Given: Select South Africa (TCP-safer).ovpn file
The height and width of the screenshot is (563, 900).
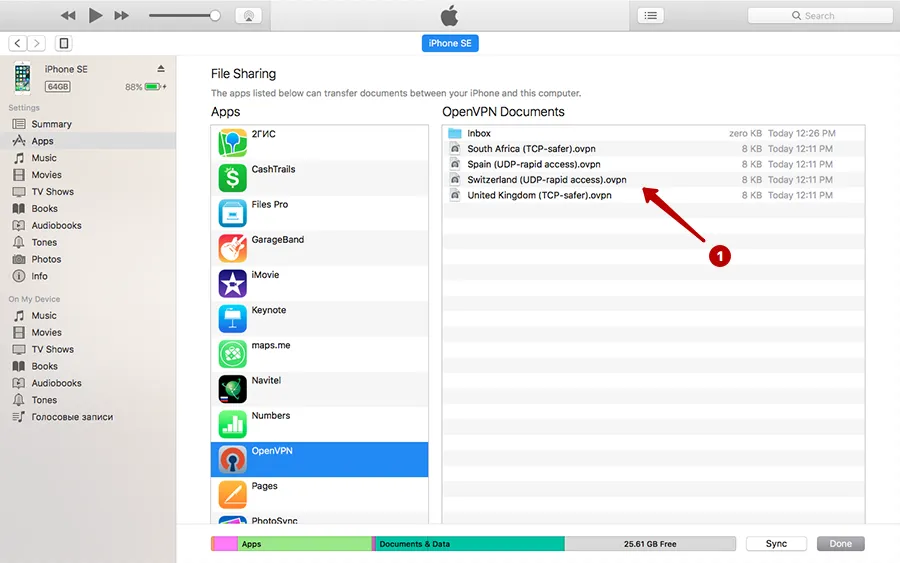Looking at the screenshot, I should (x=653, y=149).
